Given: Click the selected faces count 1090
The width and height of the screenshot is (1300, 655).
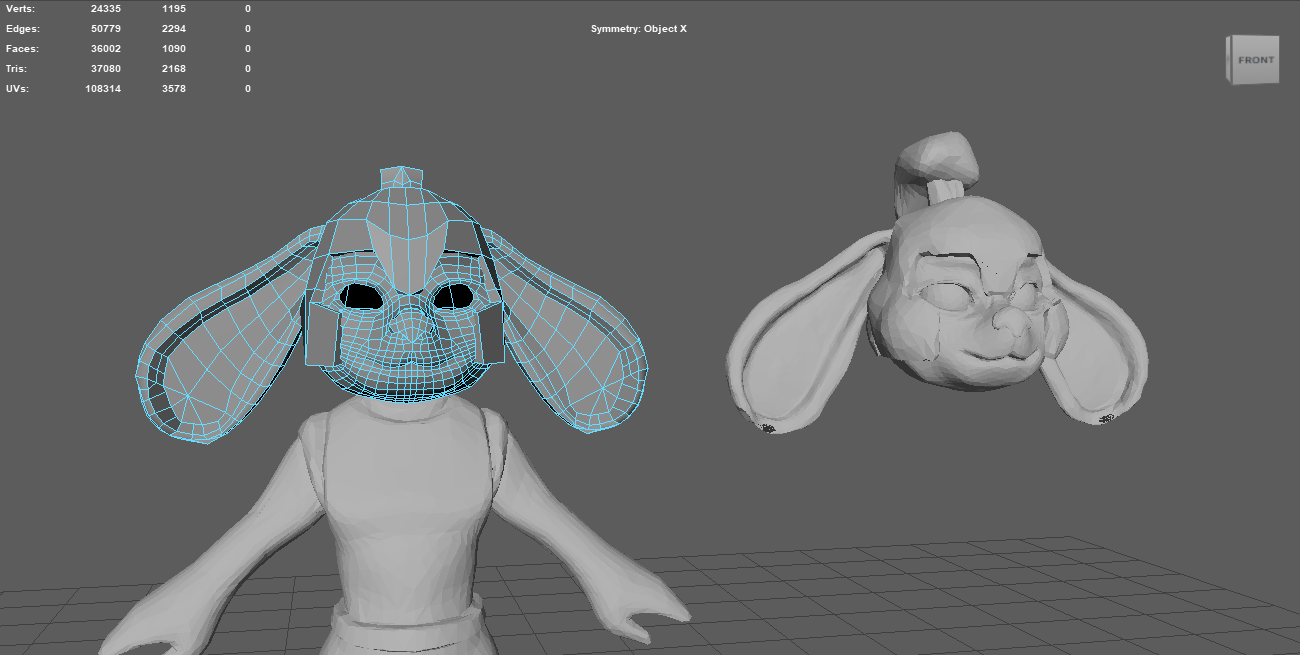Looking at the screenshot, I should coord(174,49).
